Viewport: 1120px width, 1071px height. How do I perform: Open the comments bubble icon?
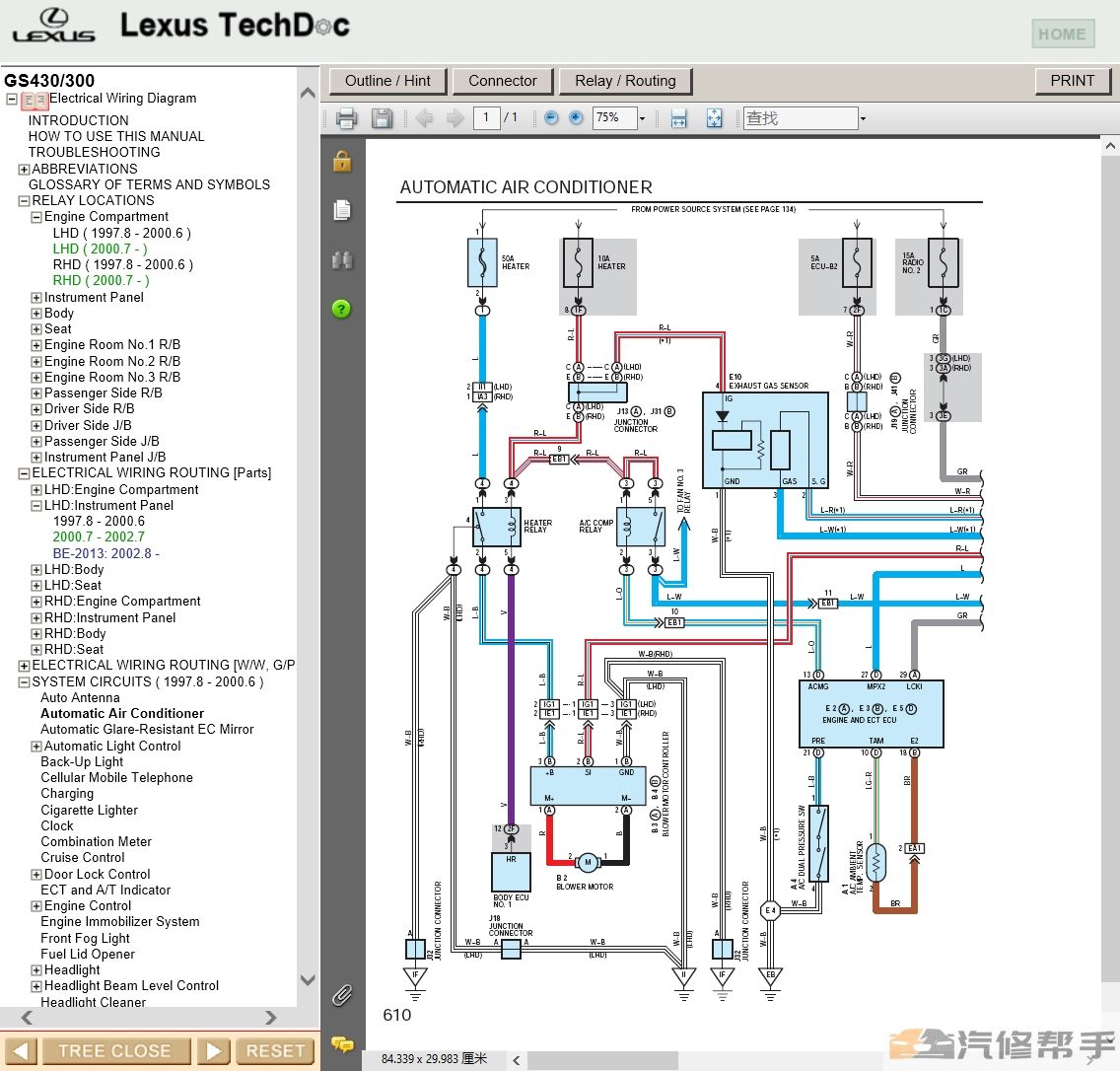point(342,1044)
